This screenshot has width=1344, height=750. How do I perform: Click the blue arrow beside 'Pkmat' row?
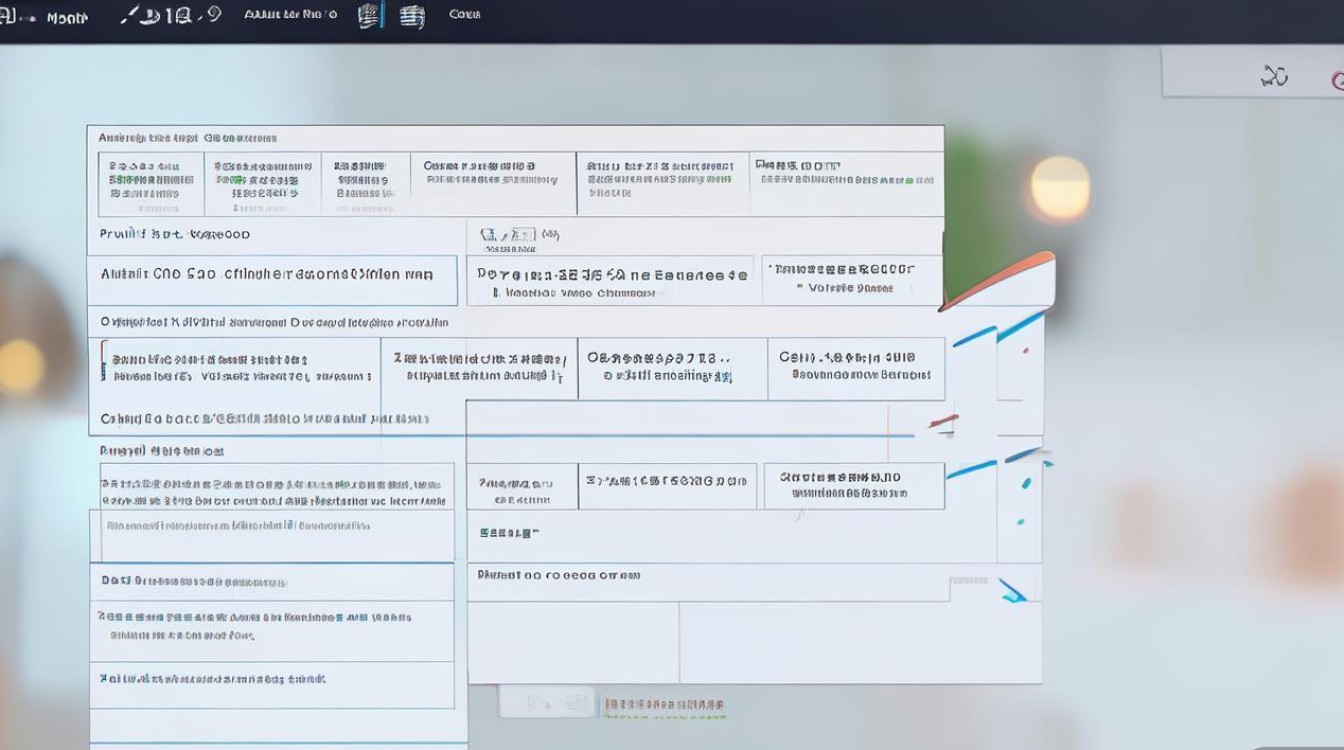coord(1014,594)
